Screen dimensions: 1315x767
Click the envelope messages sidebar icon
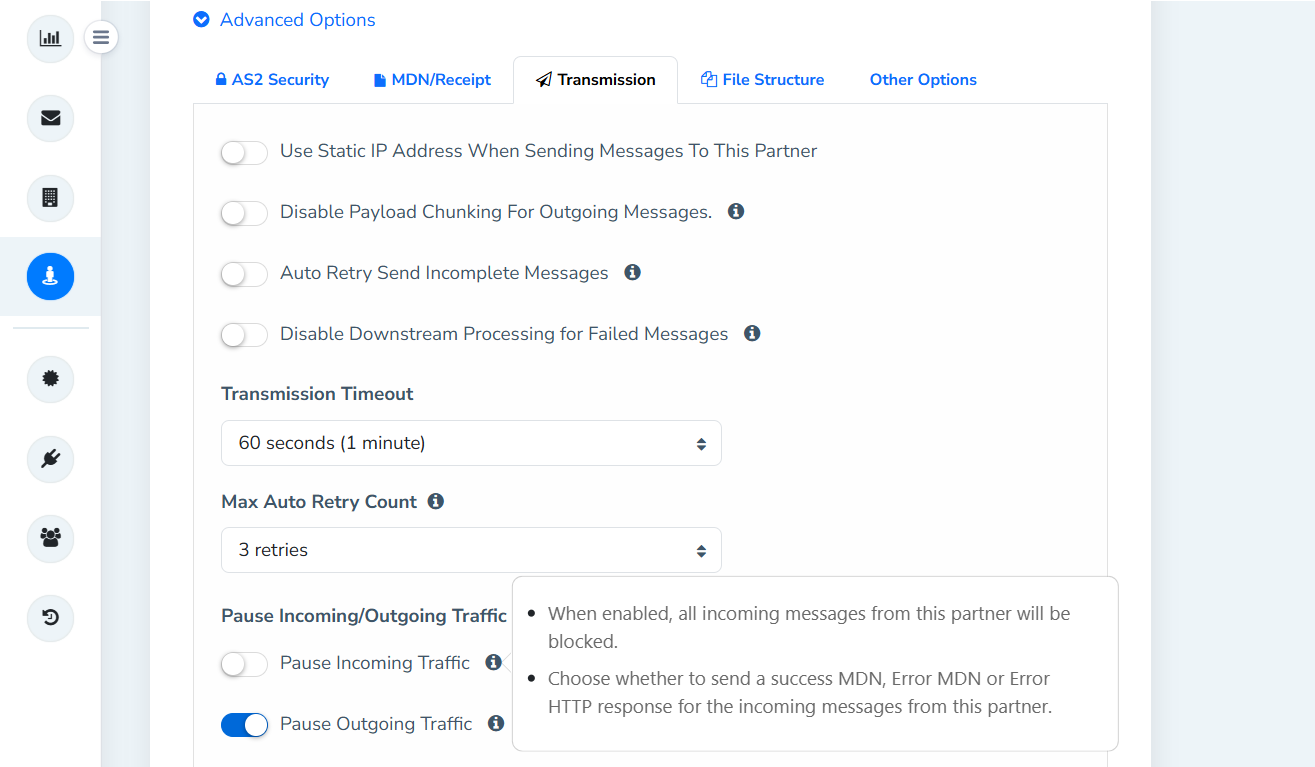click(50, 118)
